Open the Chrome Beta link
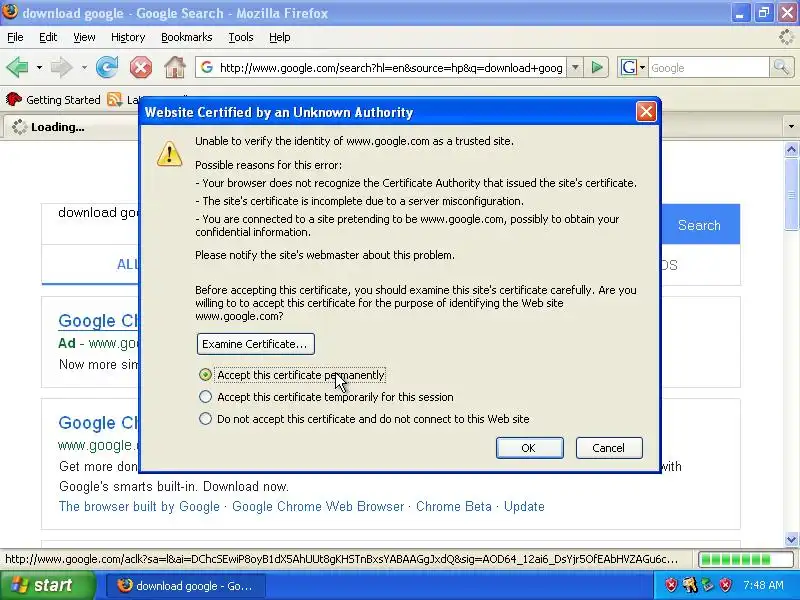This screenshot has height=600, width=800. (454, 506)
